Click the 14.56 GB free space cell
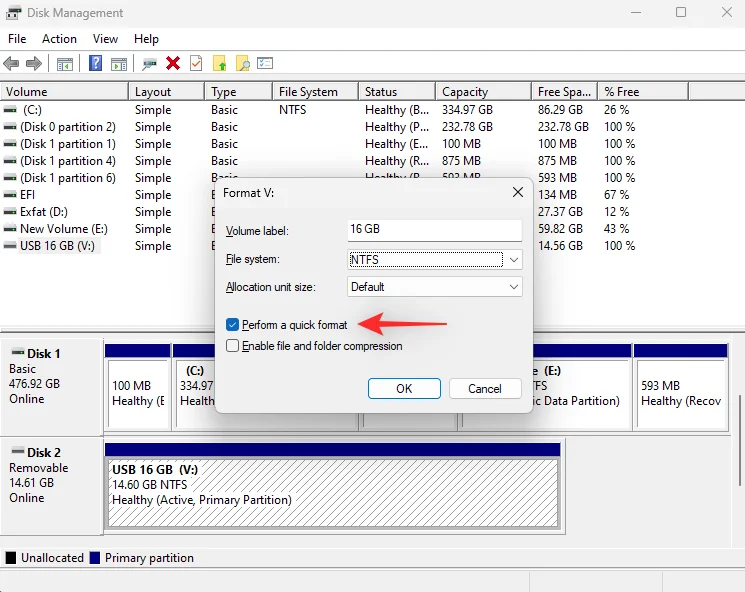This screenshot has width=745, height=592. (x=560, y=246)
